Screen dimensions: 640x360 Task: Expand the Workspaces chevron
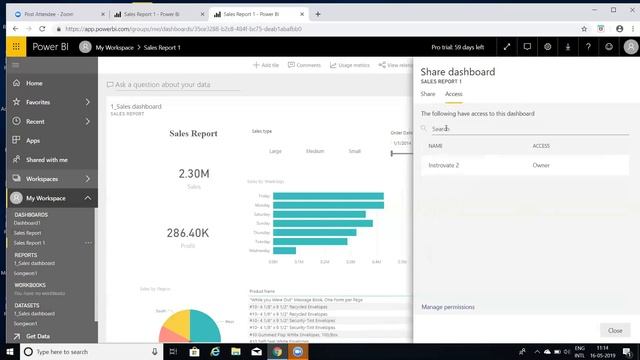[88, 179]
